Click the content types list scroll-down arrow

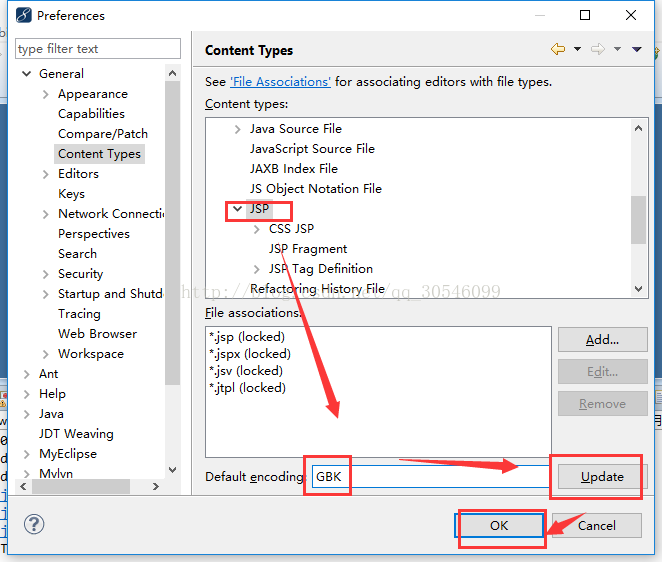pos(639,289)
